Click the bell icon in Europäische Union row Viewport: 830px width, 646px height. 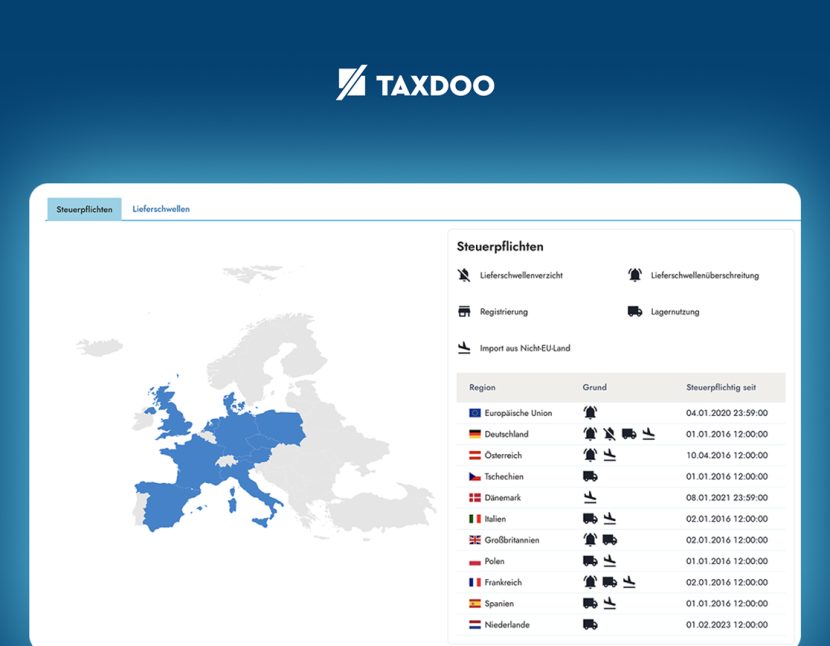[x=590, y=412]
